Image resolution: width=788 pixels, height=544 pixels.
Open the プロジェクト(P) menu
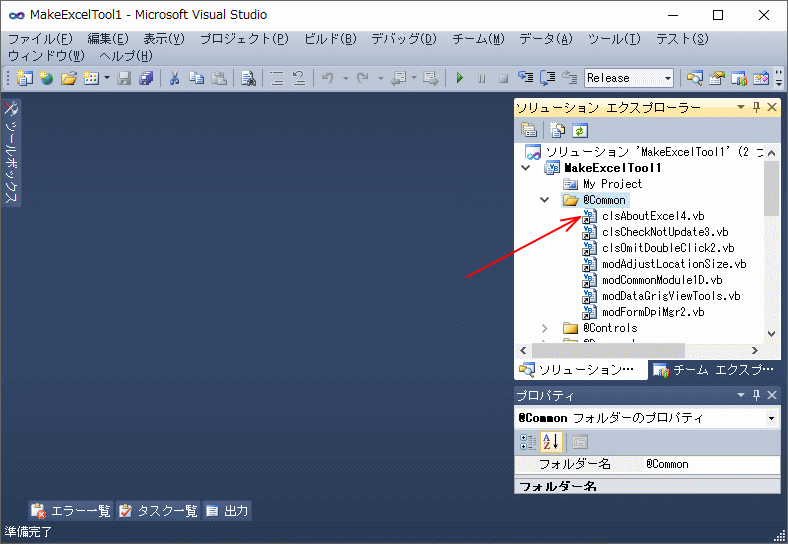[x=244, y=39]
